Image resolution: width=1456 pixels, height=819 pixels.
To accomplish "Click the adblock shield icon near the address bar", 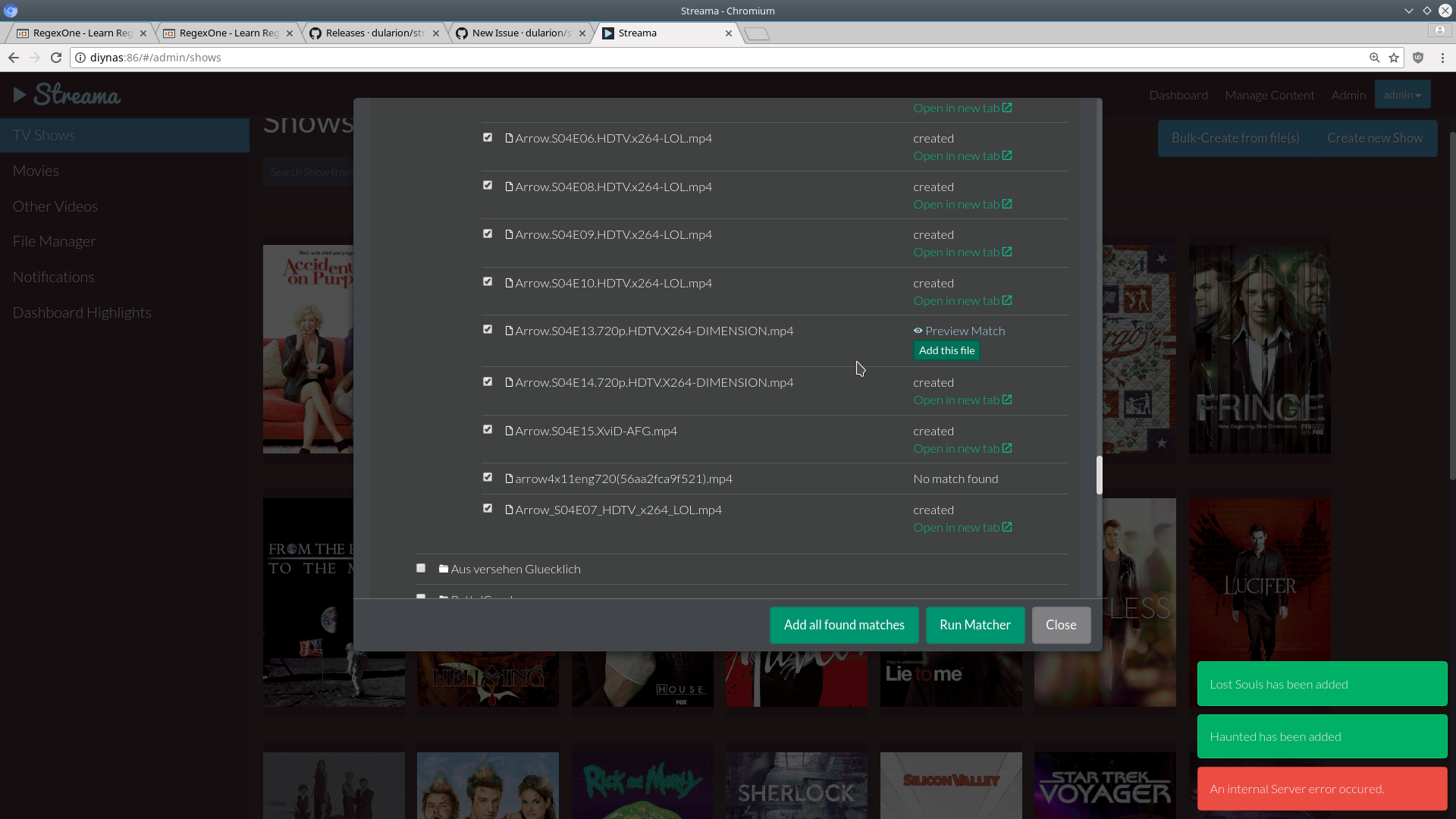I will point(1418,57).
